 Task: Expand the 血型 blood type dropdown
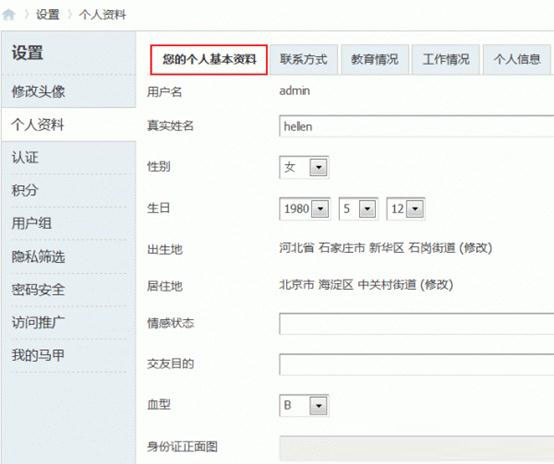(304, 405)
